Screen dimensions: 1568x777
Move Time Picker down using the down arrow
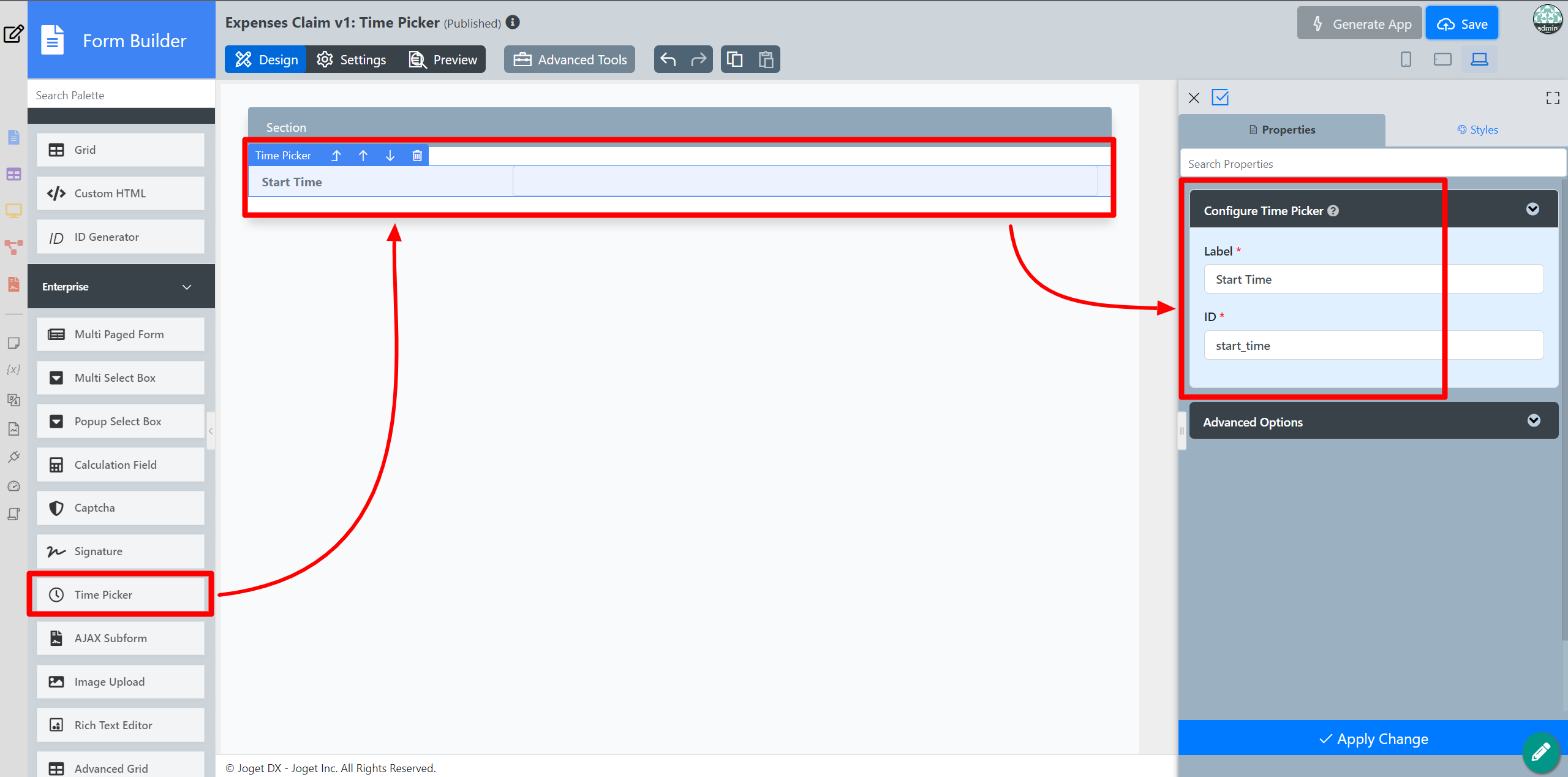coord(390,156)
